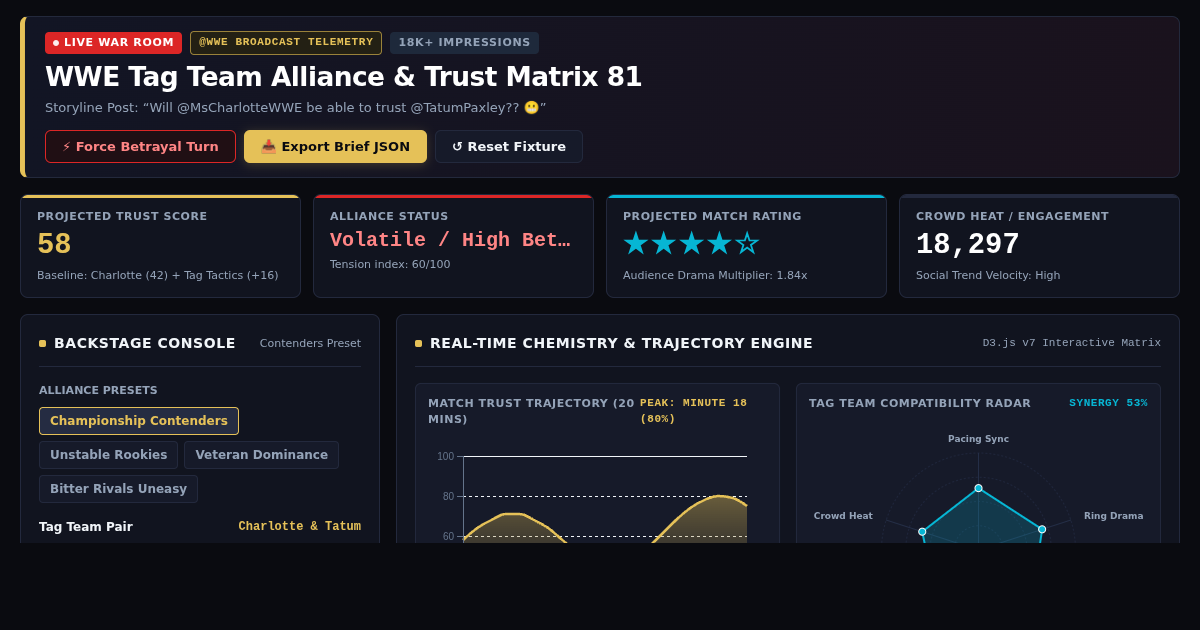Click the 100 tick on trajectory chart axis
The height and width of the screenshot is (630, 1200).
445,457
